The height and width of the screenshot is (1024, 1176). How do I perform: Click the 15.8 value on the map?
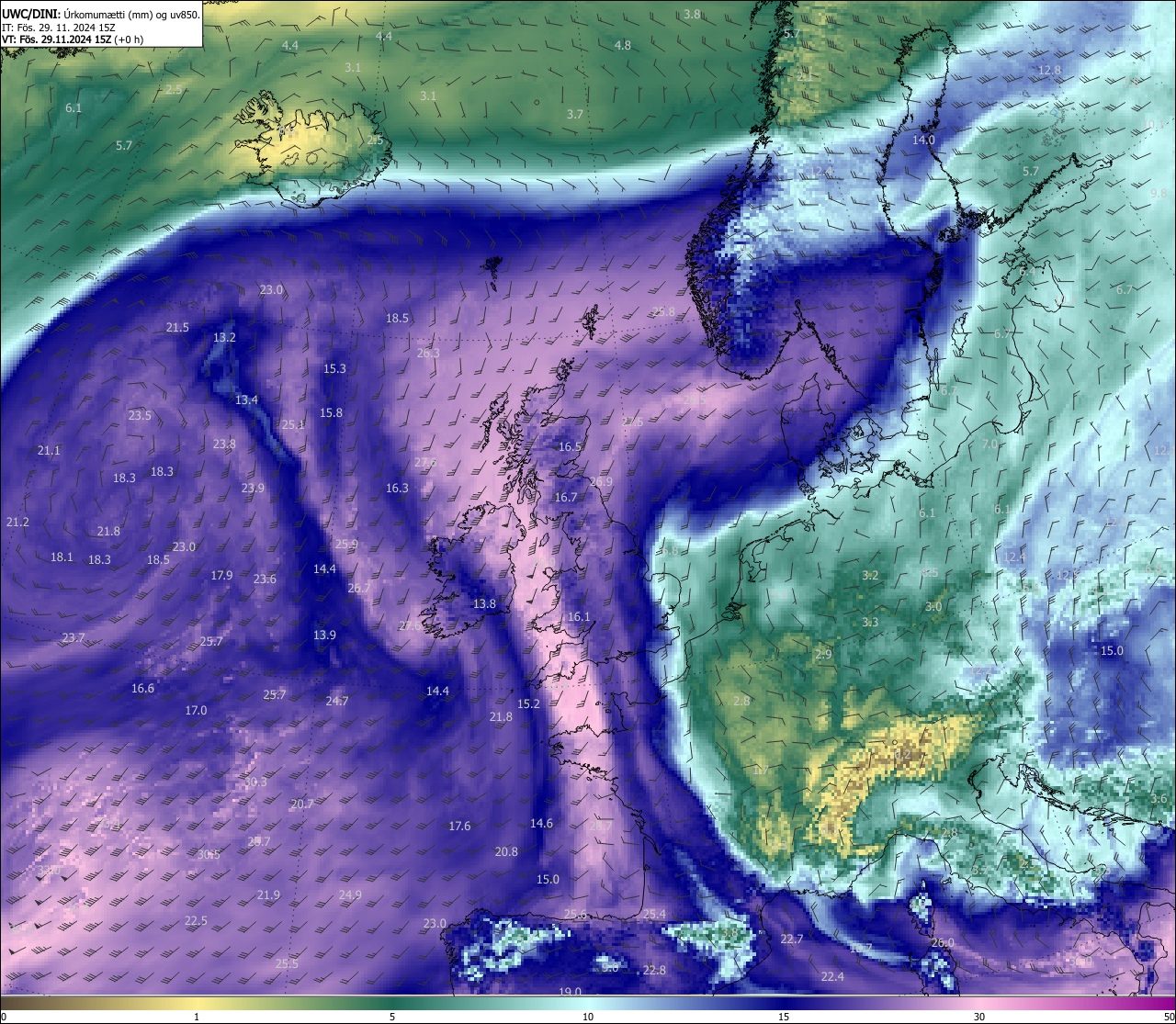(x=331, y=412)
